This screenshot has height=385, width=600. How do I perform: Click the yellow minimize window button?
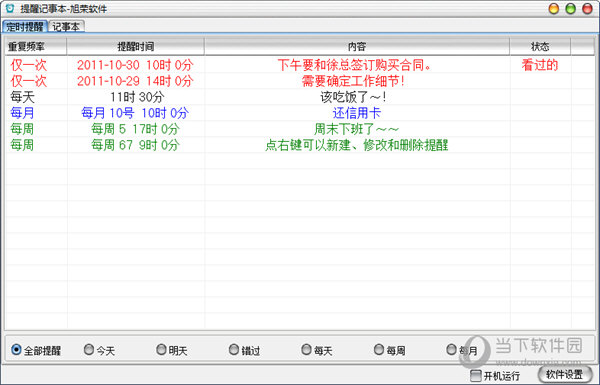554,8
